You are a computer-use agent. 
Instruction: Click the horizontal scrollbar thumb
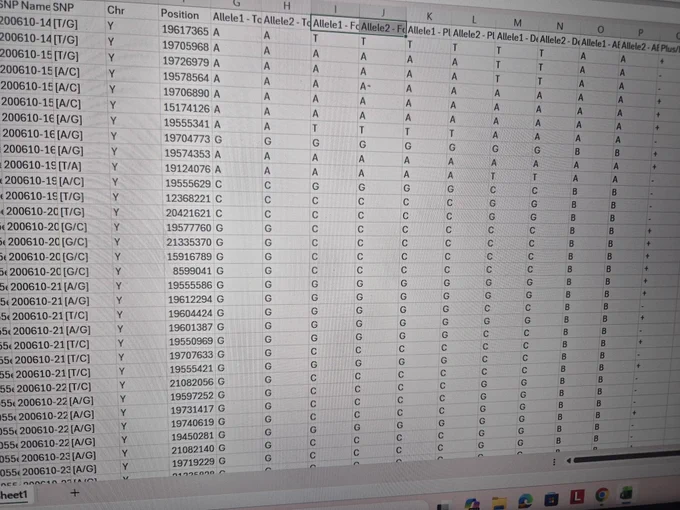point(627,457)
